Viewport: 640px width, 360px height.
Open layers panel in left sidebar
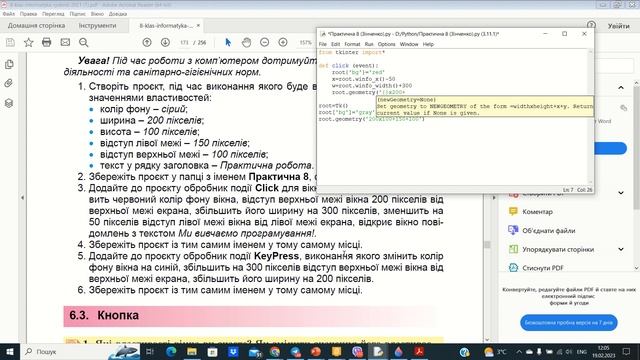(9, 103)
